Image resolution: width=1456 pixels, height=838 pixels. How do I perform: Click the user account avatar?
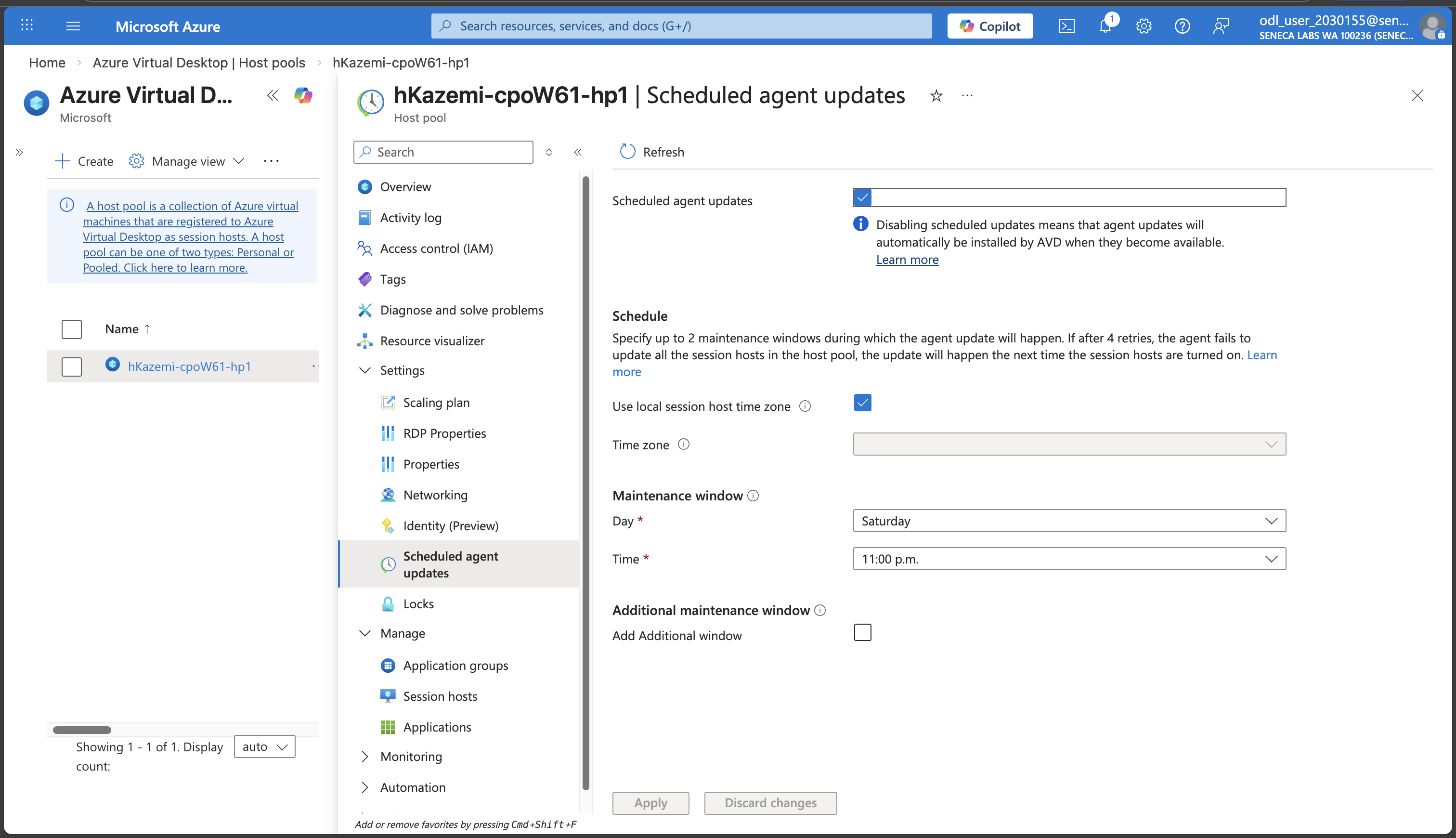point(1431,26)
